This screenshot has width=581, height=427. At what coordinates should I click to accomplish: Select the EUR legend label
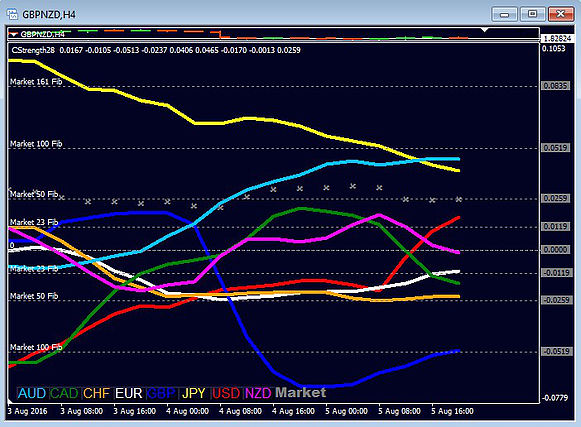click(129, 393)
